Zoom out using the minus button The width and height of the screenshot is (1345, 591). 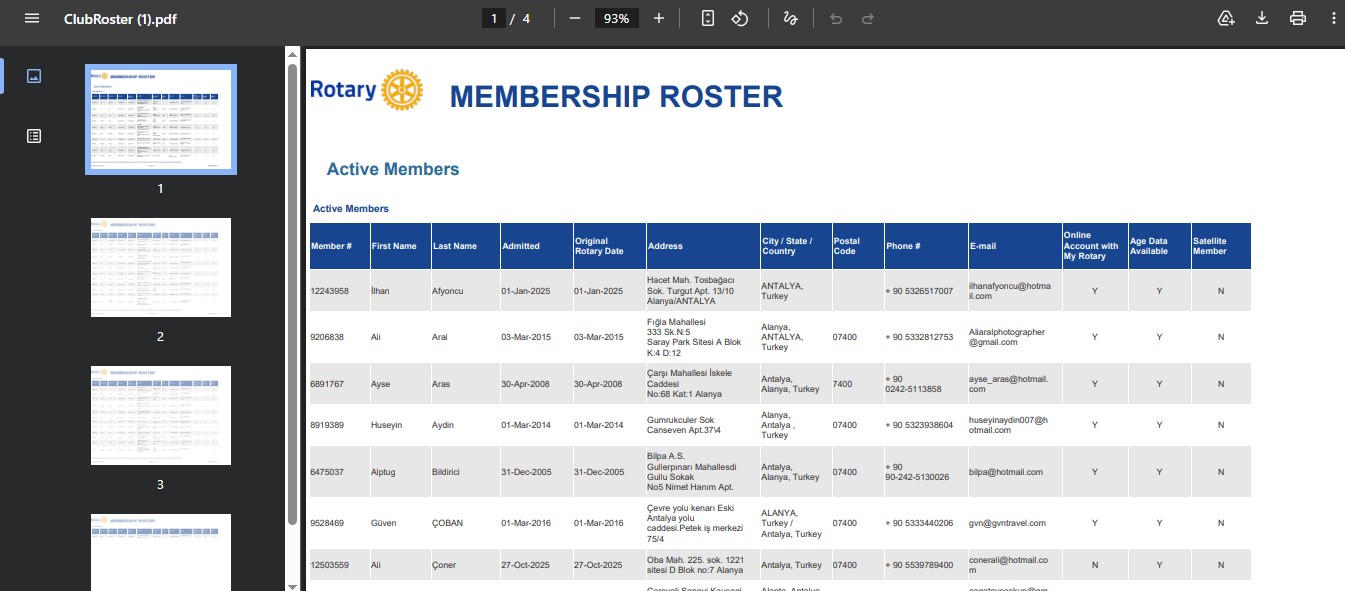tap(575, 19)
